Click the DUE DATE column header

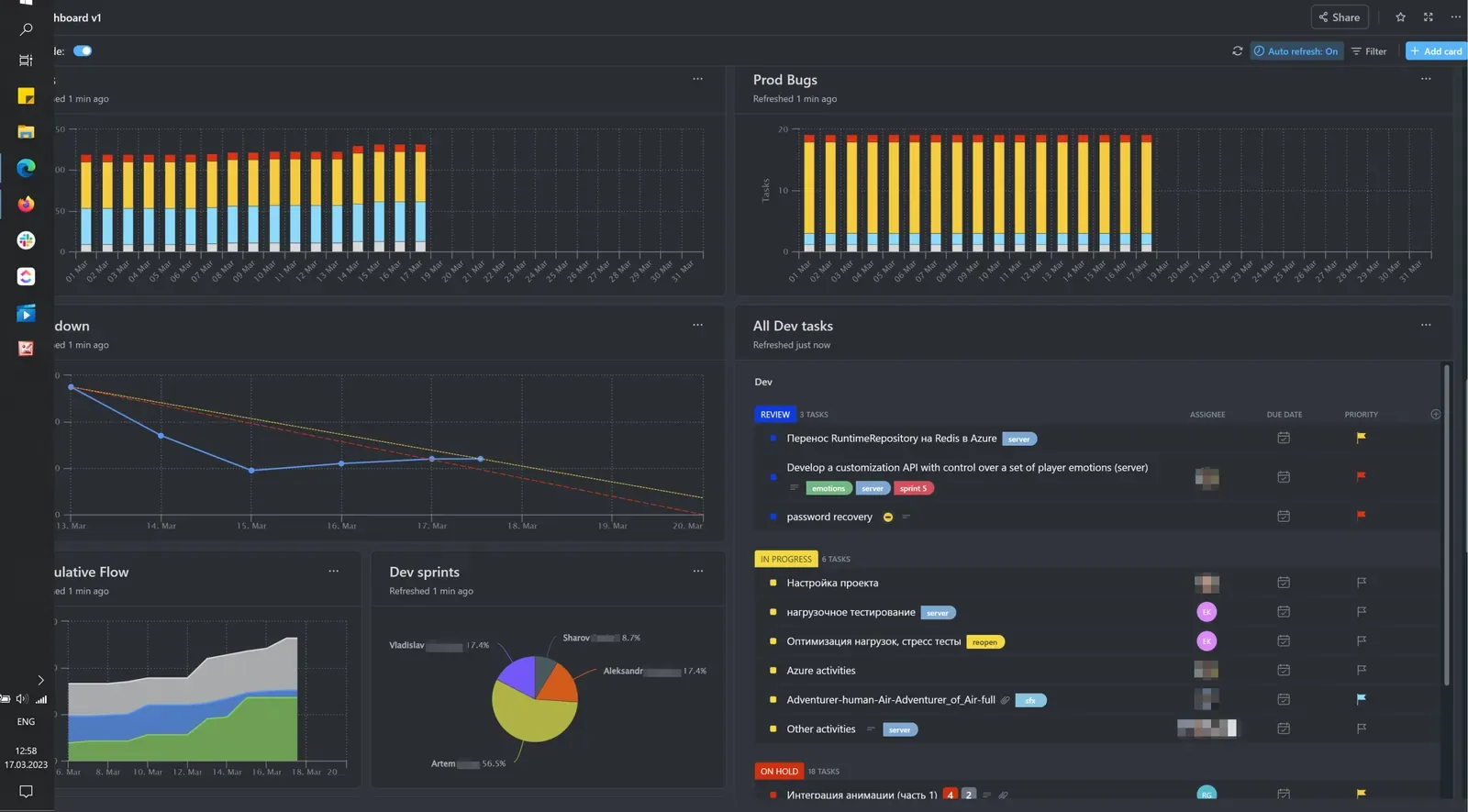1284,415
